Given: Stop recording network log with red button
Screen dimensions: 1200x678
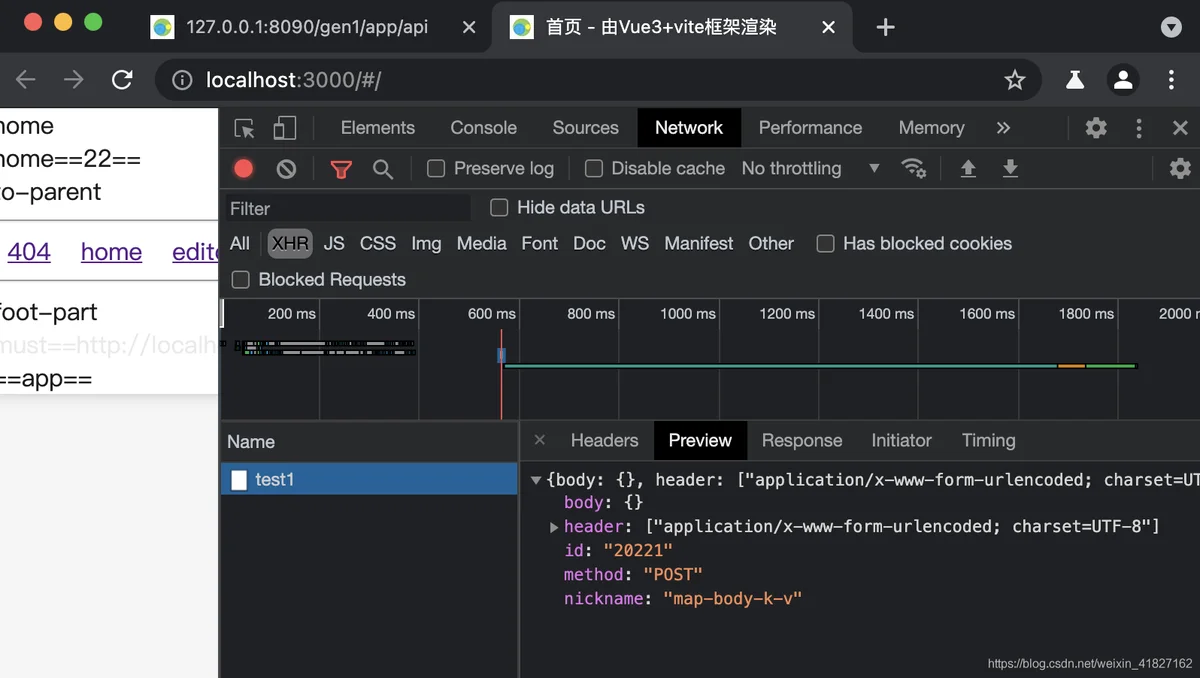Looking at the screenshot, I should tap(243, 169).
